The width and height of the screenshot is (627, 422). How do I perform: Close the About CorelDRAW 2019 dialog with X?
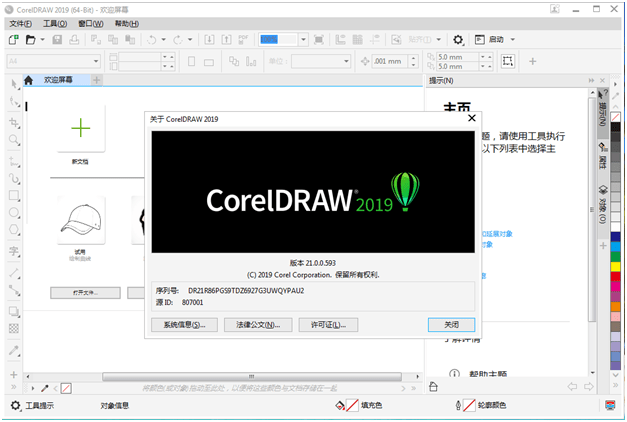coord(472,118)
